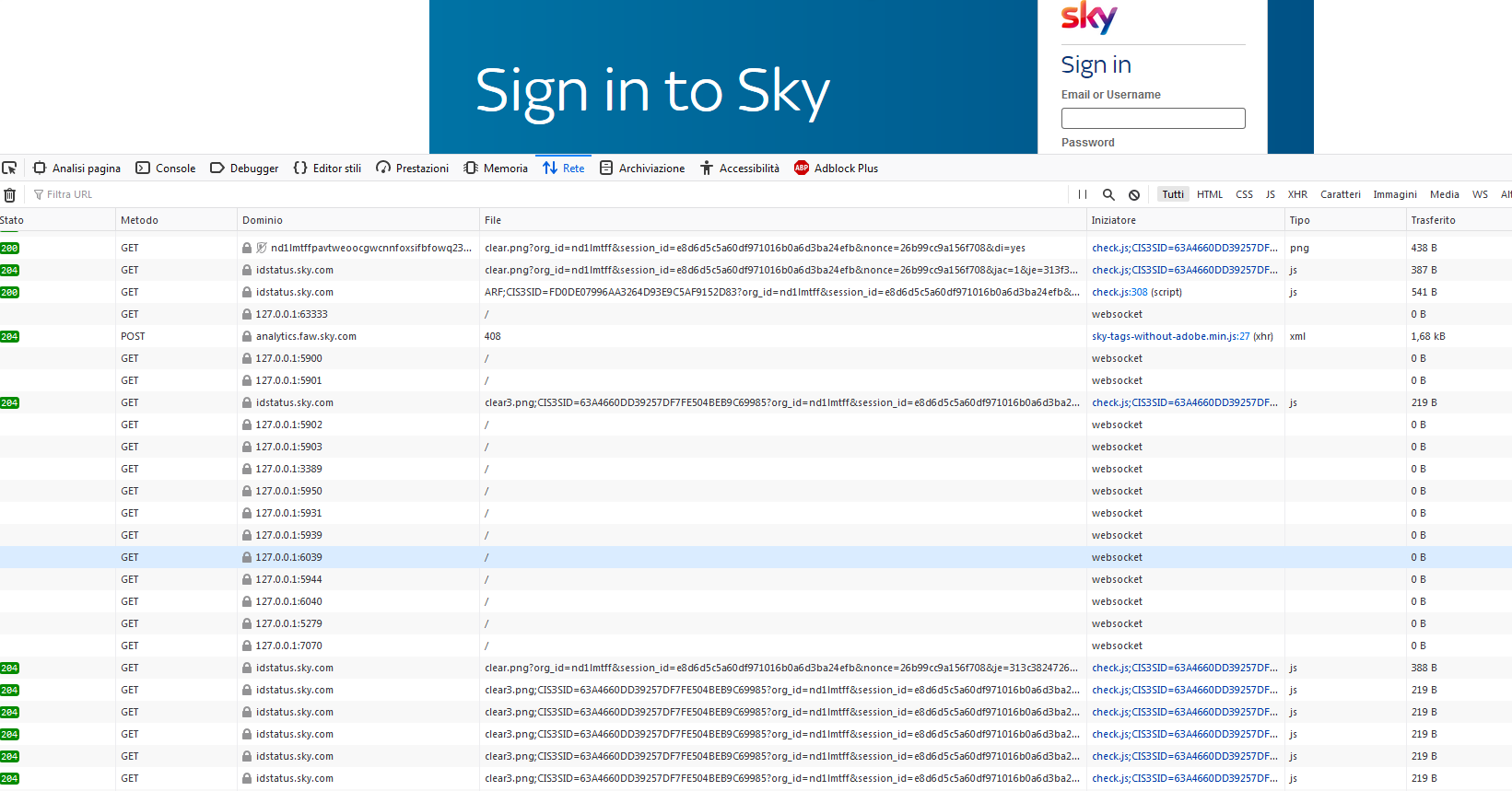Filter requests by Caratteri

[x=1340, y=194]
